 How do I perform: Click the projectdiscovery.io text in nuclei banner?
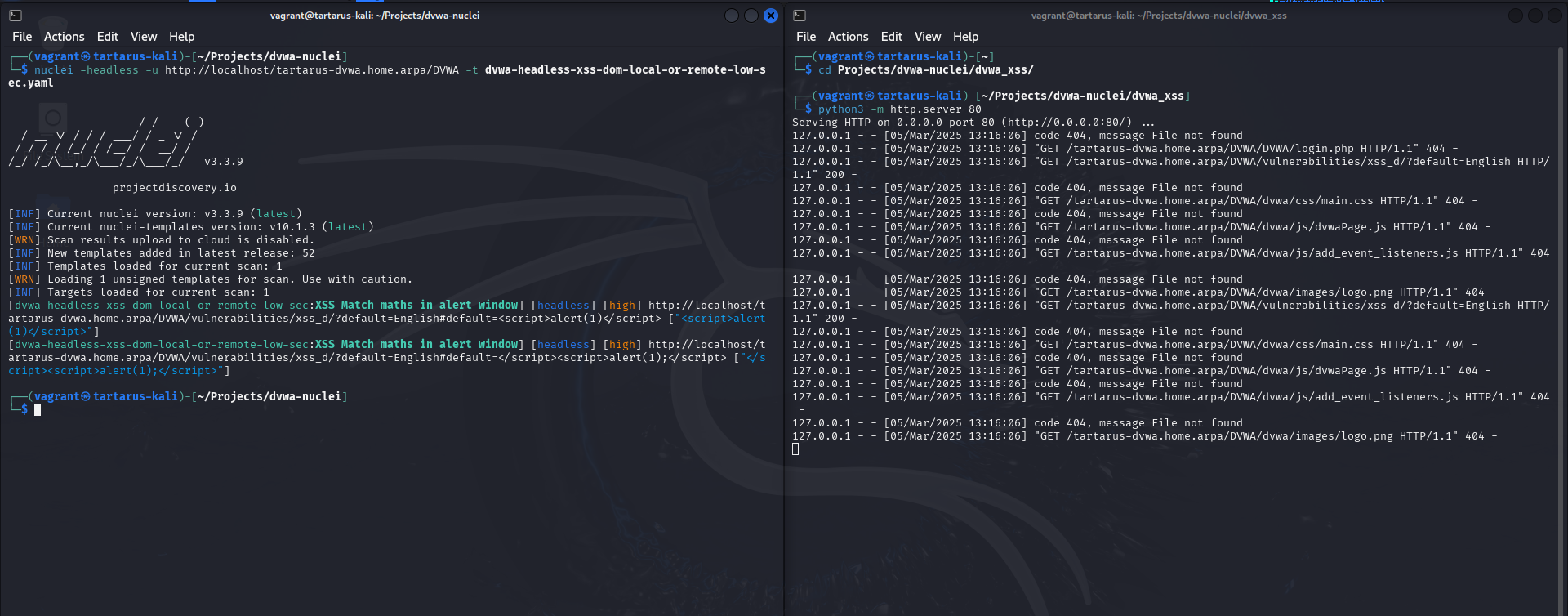174,188
